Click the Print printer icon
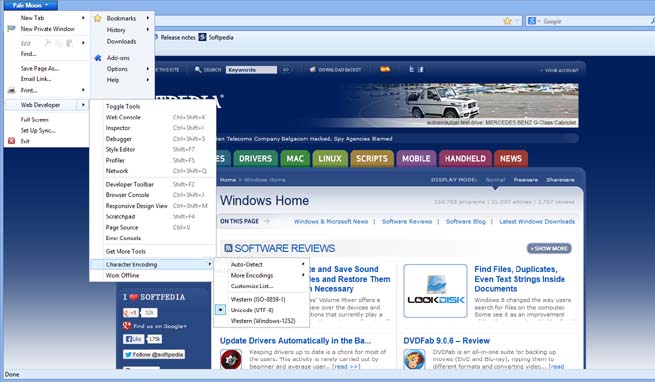This screenshot has height=382, width=655. [11, 90]
